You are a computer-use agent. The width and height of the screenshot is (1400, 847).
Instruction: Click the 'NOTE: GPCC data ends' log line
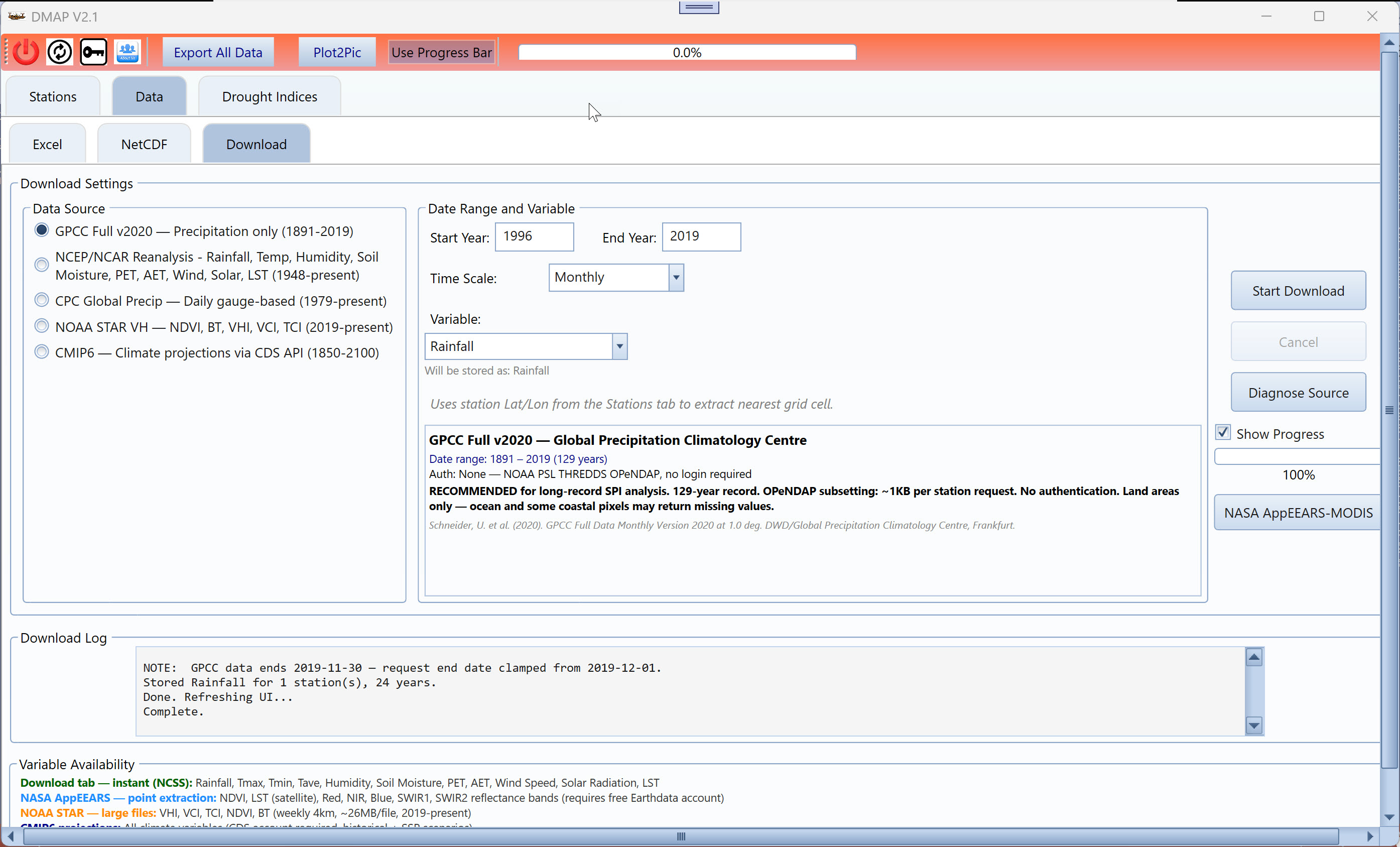coord(402,668)
